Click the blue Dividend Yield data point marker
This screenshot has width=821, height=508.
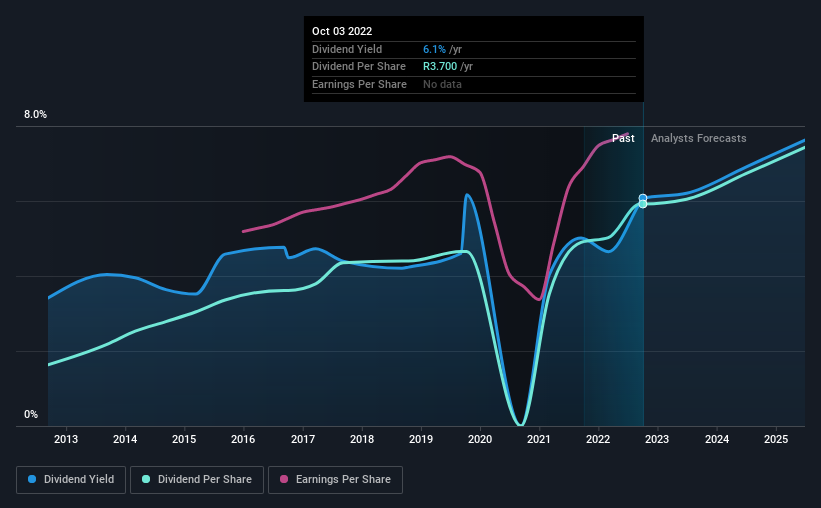click(x=643, y=198)
